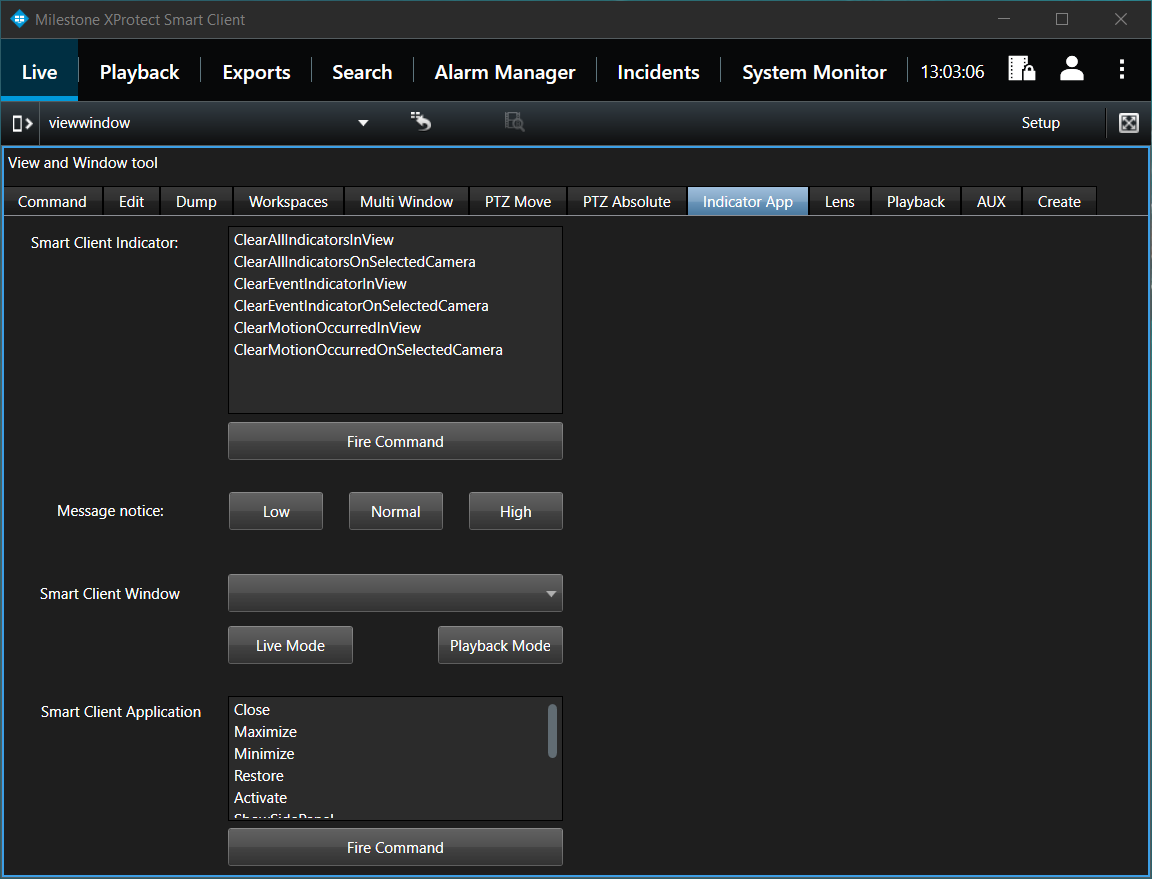Select ClearMotionOccurredOnSelectedCamera list item
Screen dimensions: 1152x879
(x=395, y=350)
